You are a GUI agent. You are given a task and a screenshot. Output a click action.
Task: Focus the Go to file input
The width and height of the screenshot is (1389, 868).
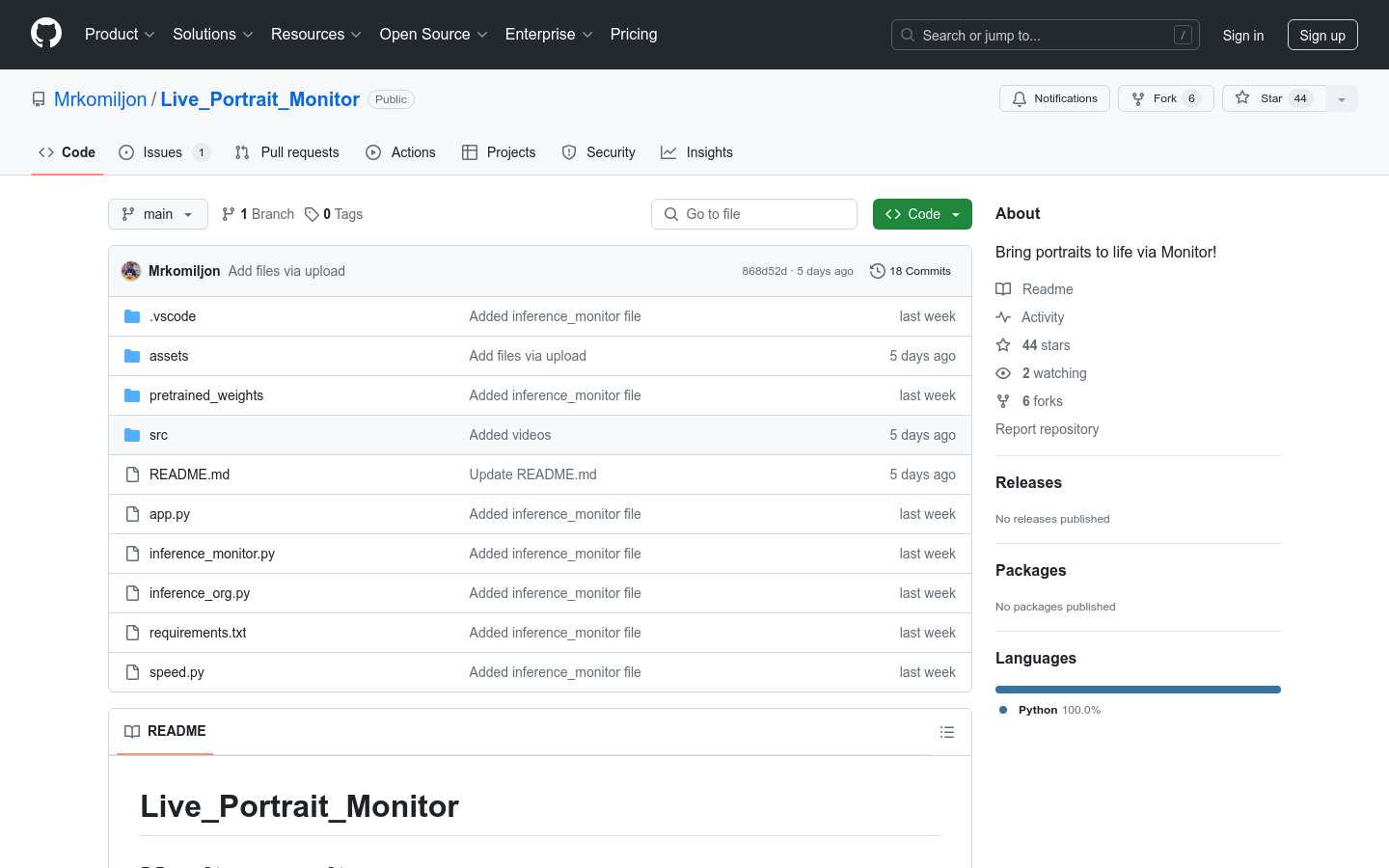[754, 214]
